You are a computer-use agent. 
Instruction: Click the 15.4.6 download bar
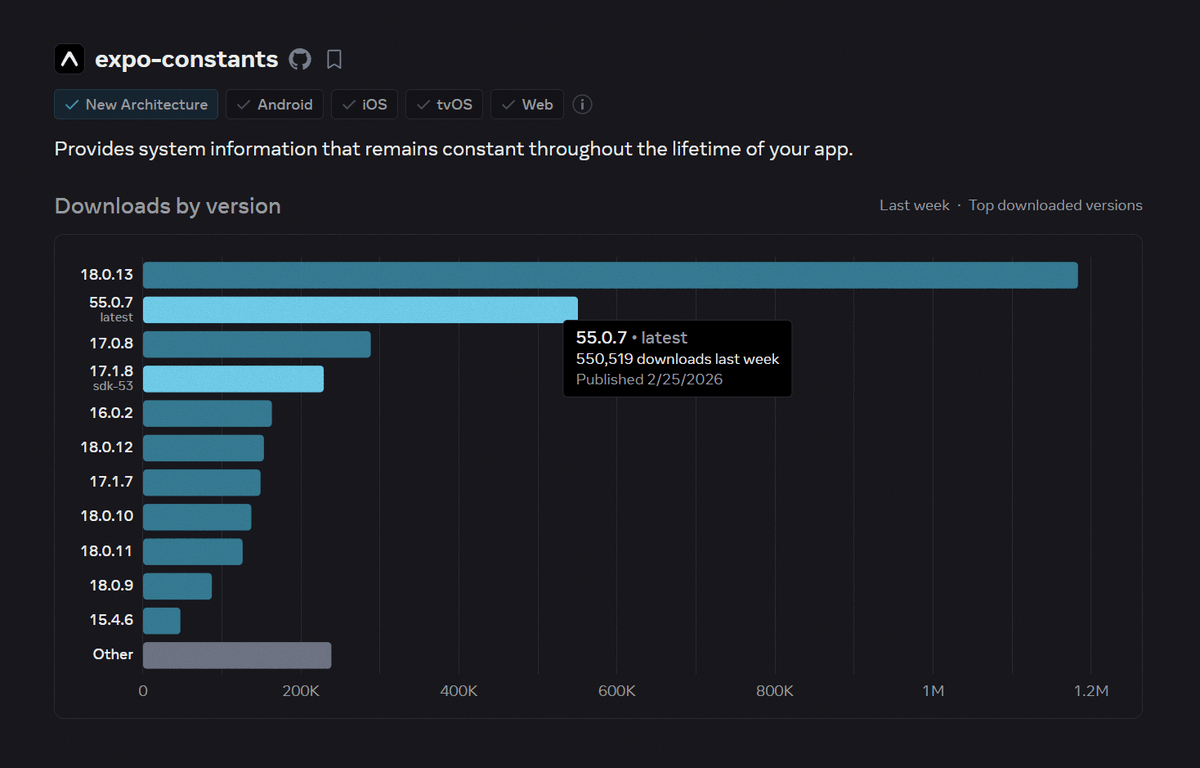point(162,621)
